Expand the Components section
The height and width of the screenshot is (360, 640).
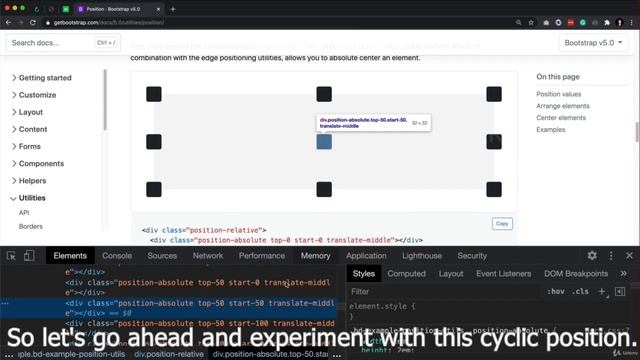click(38, 163)
